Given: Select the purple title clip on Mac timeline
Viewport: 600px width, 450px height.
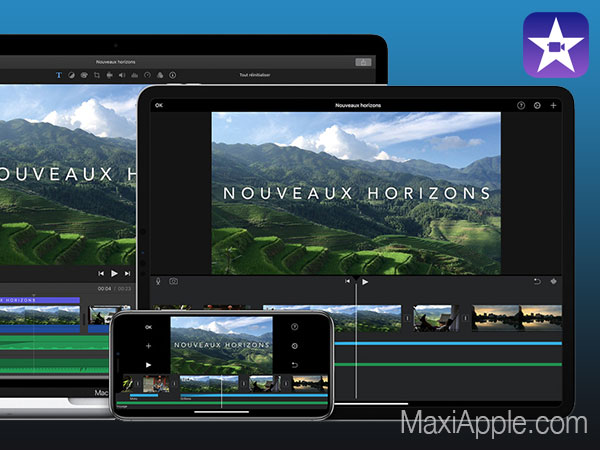Looking at the screenshot, I should tap(40, 300).
